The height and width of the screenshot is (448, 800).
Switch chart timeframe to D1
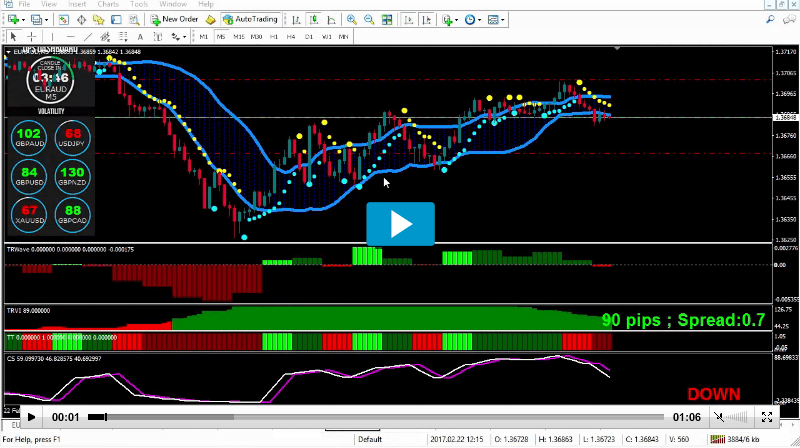pos(309,37)
